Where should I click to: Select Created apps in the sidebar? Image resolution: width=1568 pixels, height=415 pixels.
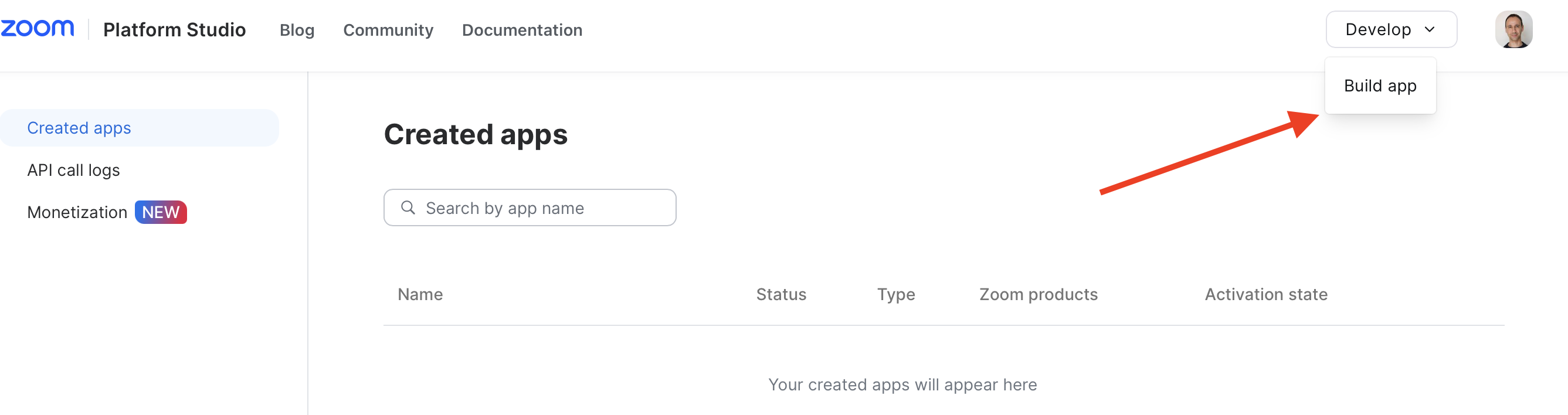click(x=140, y=128)
